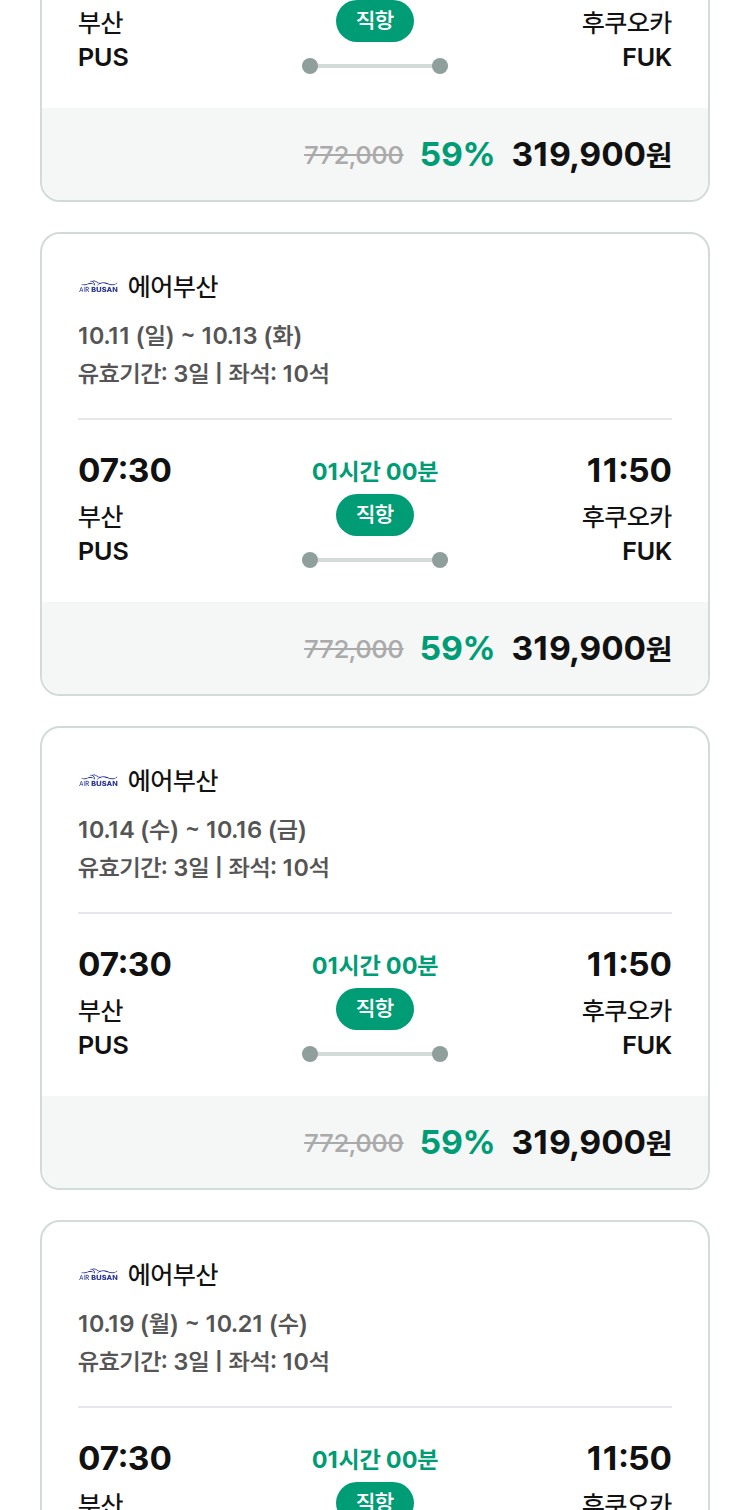Image resolution: width=750 pixels, height=1510 pixels.
Task: Click the 07:30 departure time on the 10.11 card
Action: click(x=125, y=470)
